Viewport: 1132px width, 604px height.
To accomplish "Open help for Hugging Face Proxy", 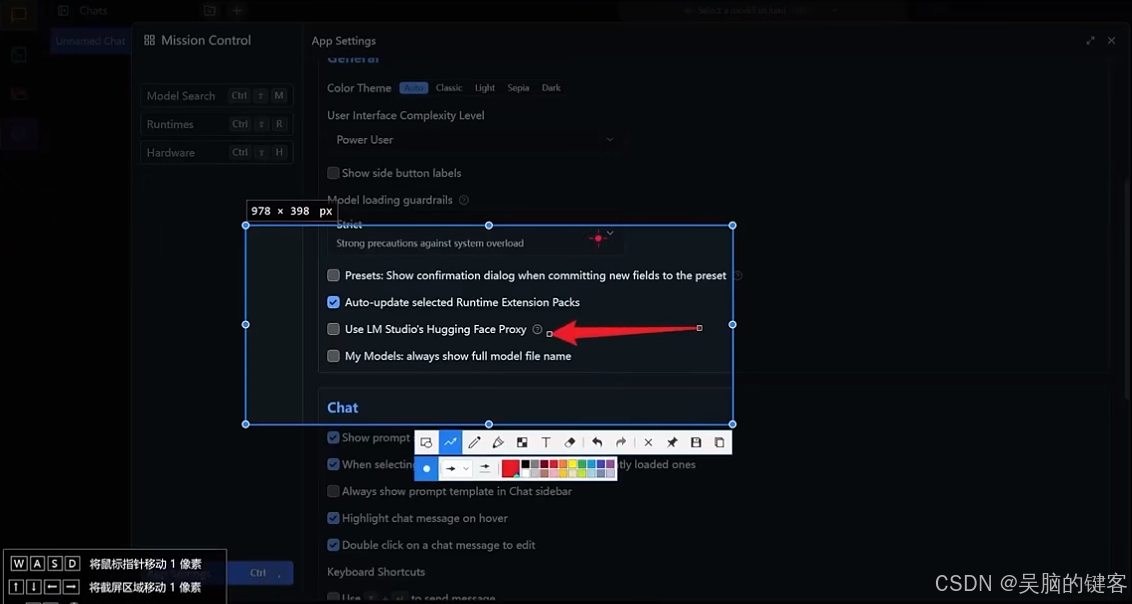I will coord(537,329).
